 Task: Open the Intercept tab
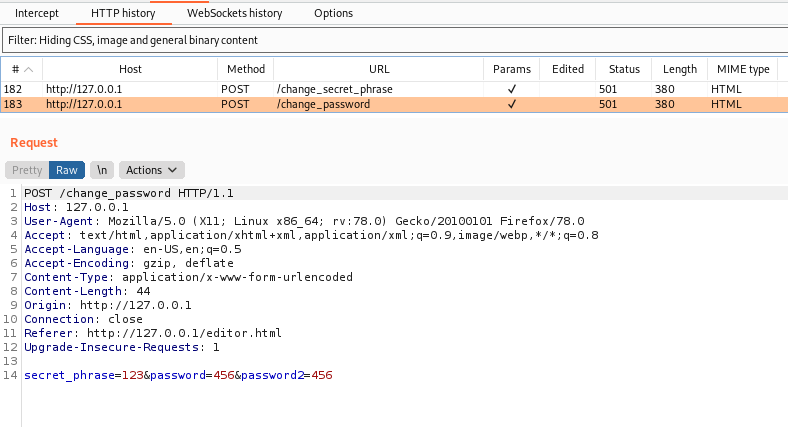[37, 13]
